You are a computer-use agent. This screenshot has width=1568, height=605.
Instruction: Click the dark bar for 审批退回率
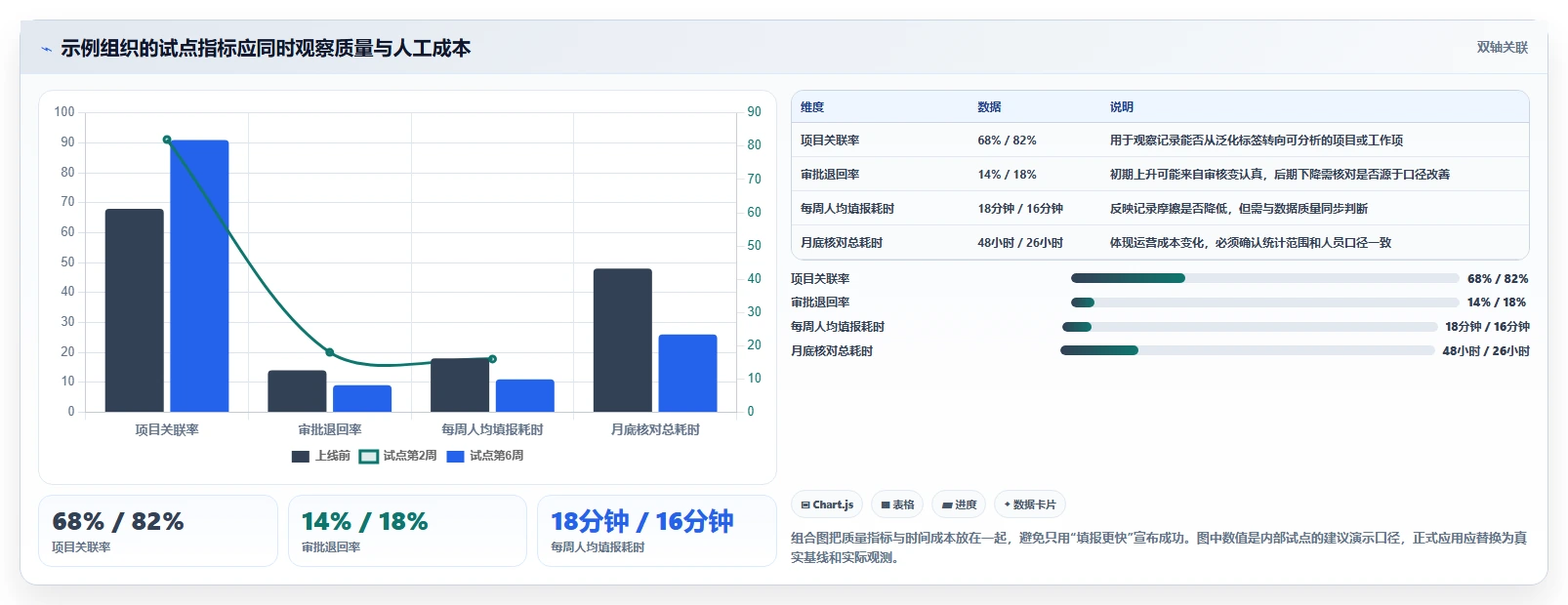pyautogui.click(x=297, y=391)
